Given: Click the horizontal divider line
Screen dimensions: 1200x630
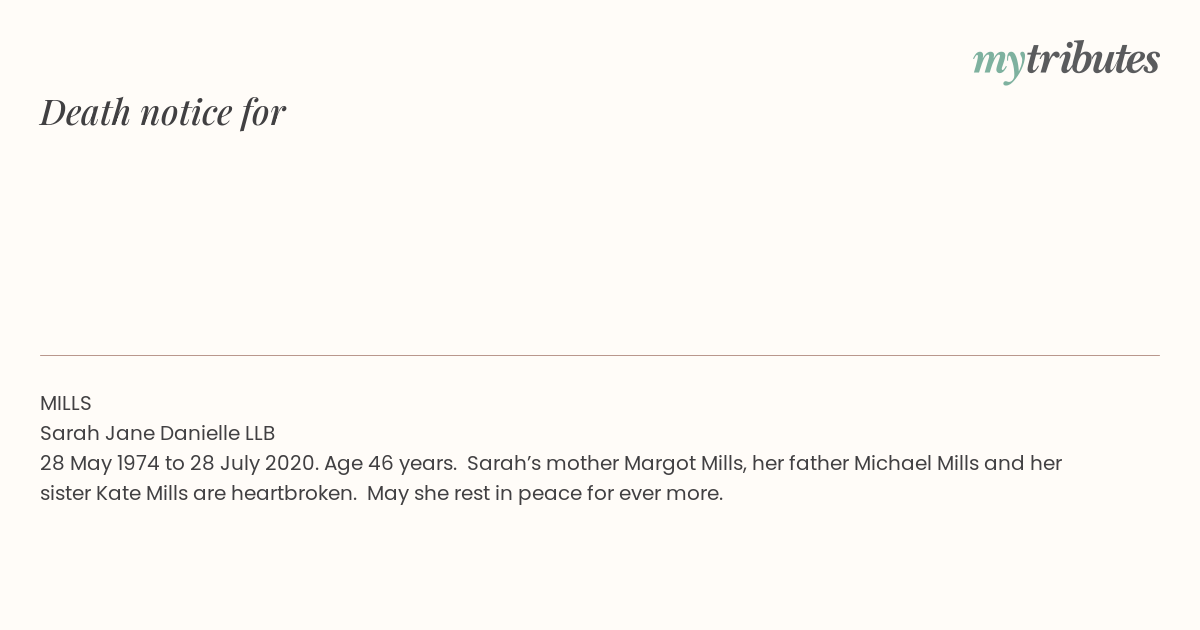Looking at the screenshot, I should pyautogui.click(x=600, y=355).
